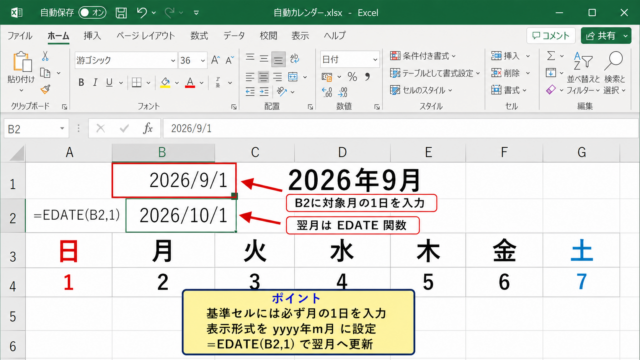Click Increase Indent icon
The width and height of the screenshot is (640, 360).
click(x=264, y=91)
